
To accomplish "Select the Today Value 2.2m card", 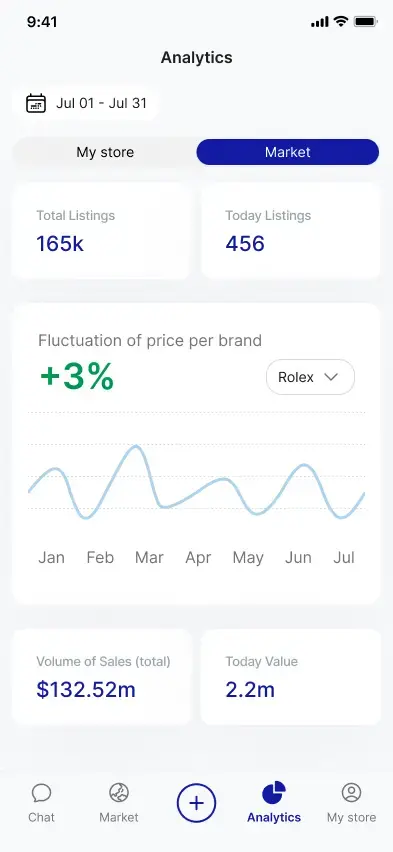I will (291, 677).
